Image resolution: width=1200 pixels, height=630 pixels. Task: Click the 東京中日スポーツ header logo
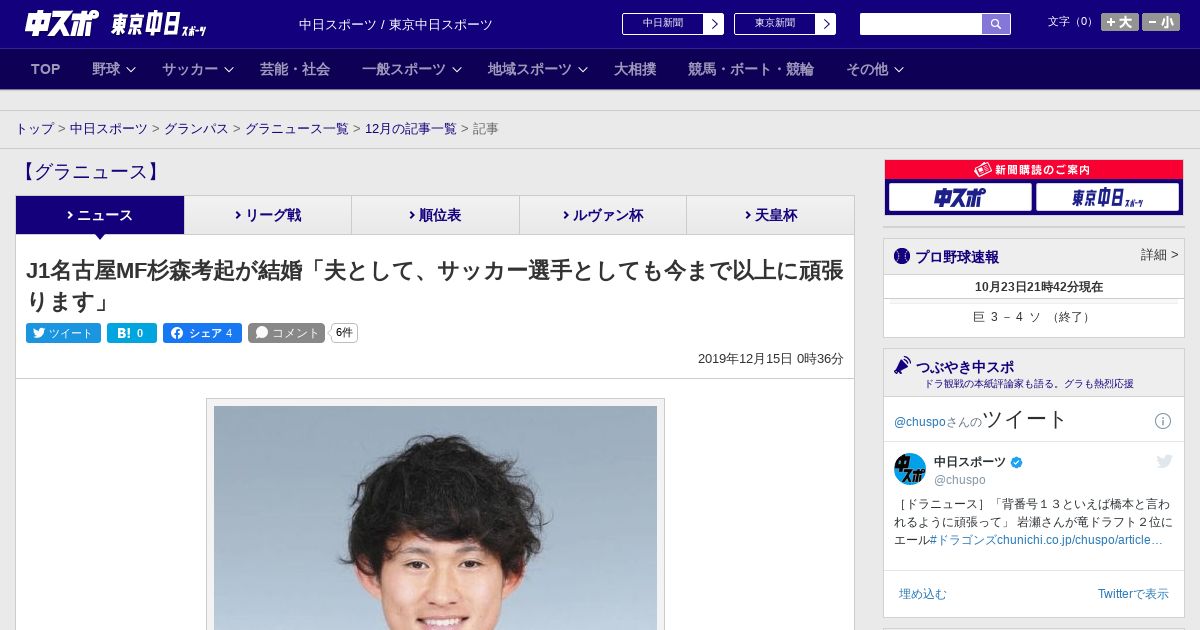[x=159, y=25]
